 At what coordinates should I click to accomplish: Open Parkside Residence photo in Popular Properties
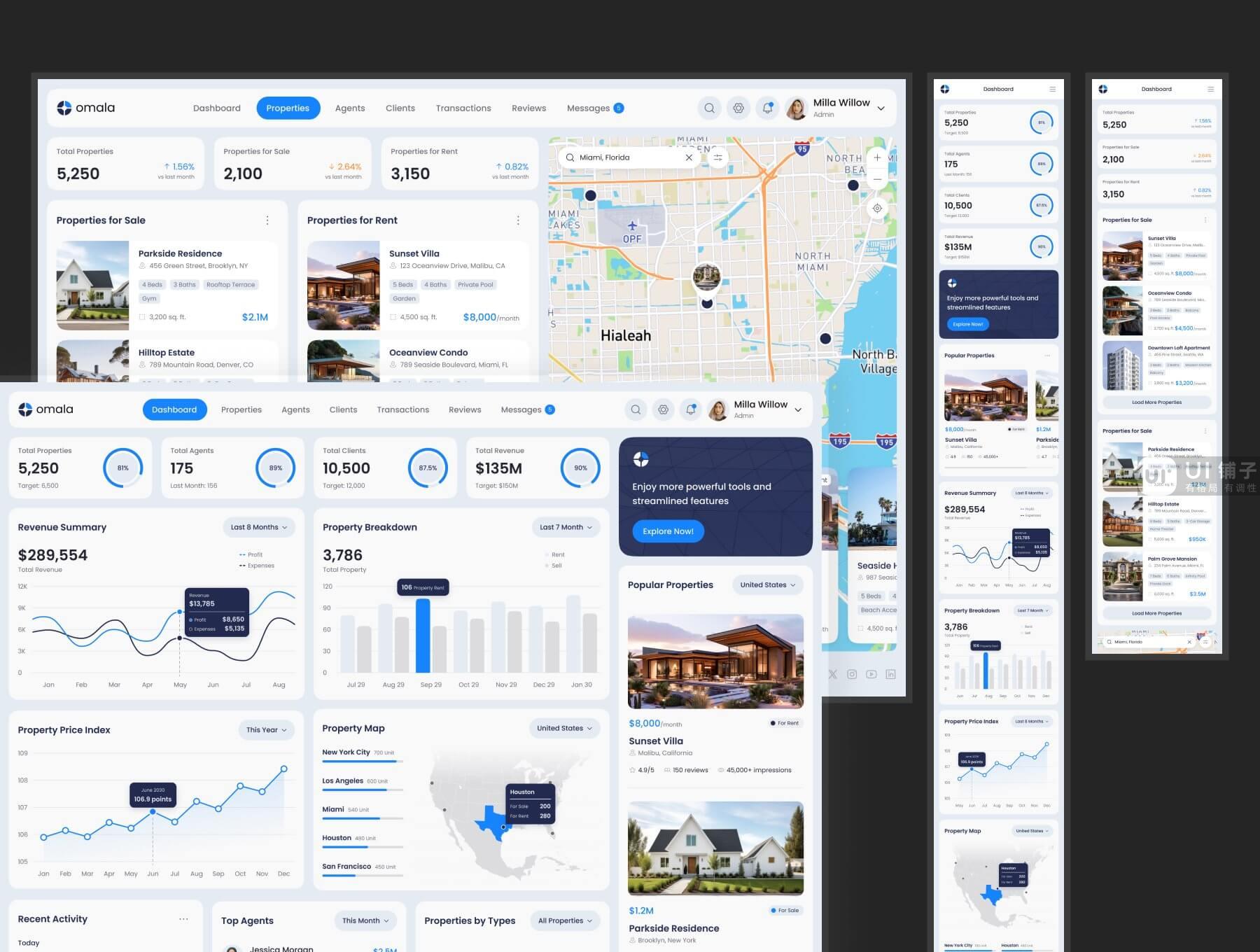tap(715, 848)
